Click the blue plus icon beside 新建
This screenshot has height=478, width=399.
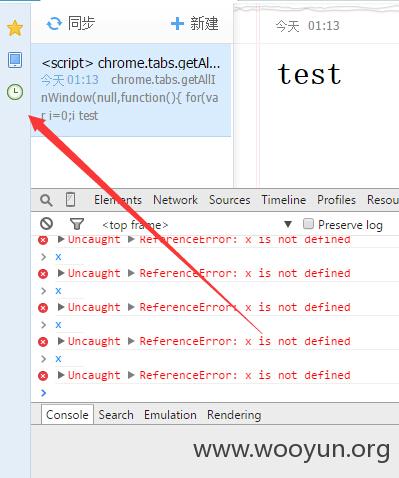[177, 24]
